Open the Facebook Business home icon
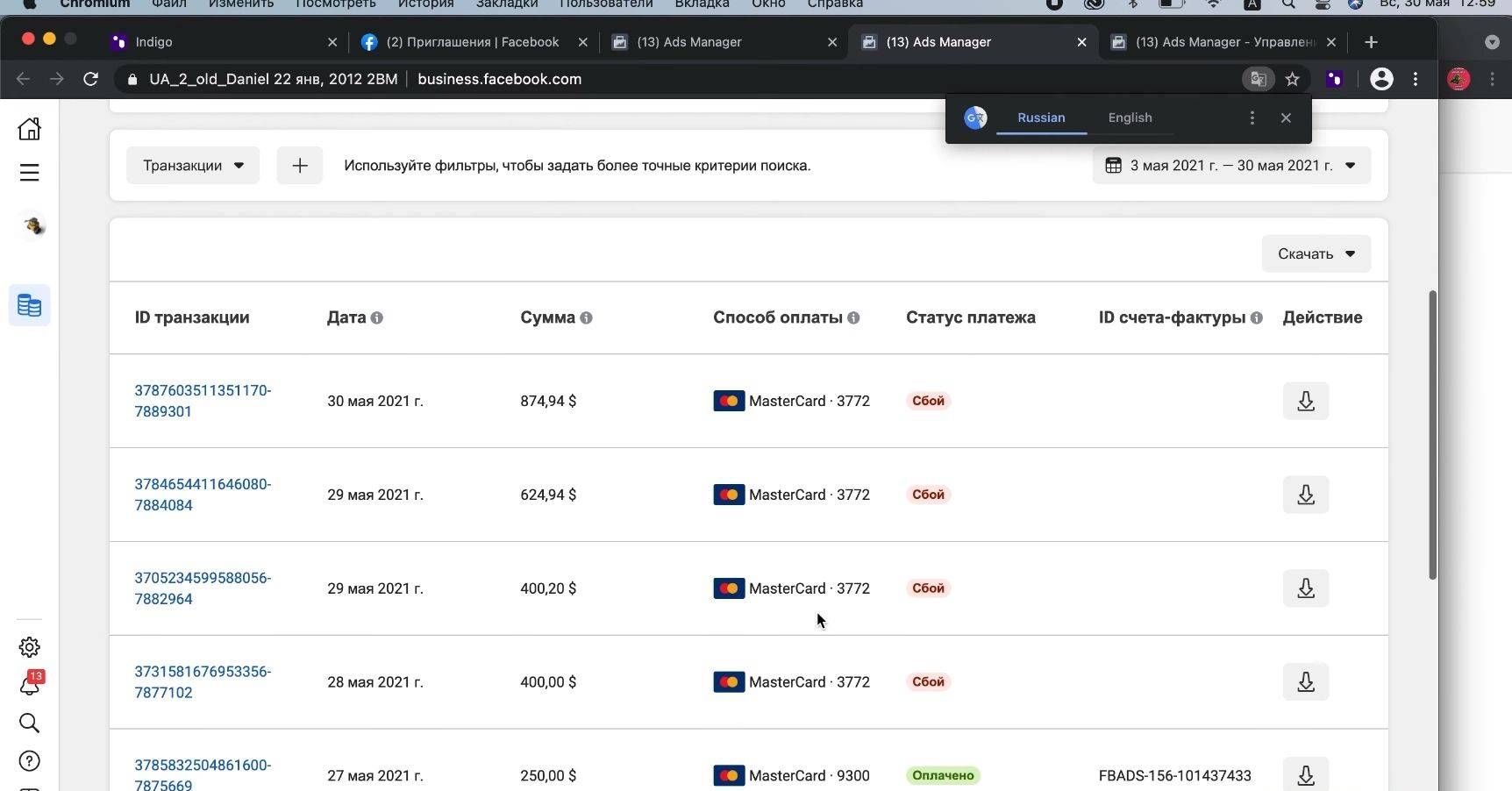Viewport: 1512px width, 791px height. coord(29,129)
